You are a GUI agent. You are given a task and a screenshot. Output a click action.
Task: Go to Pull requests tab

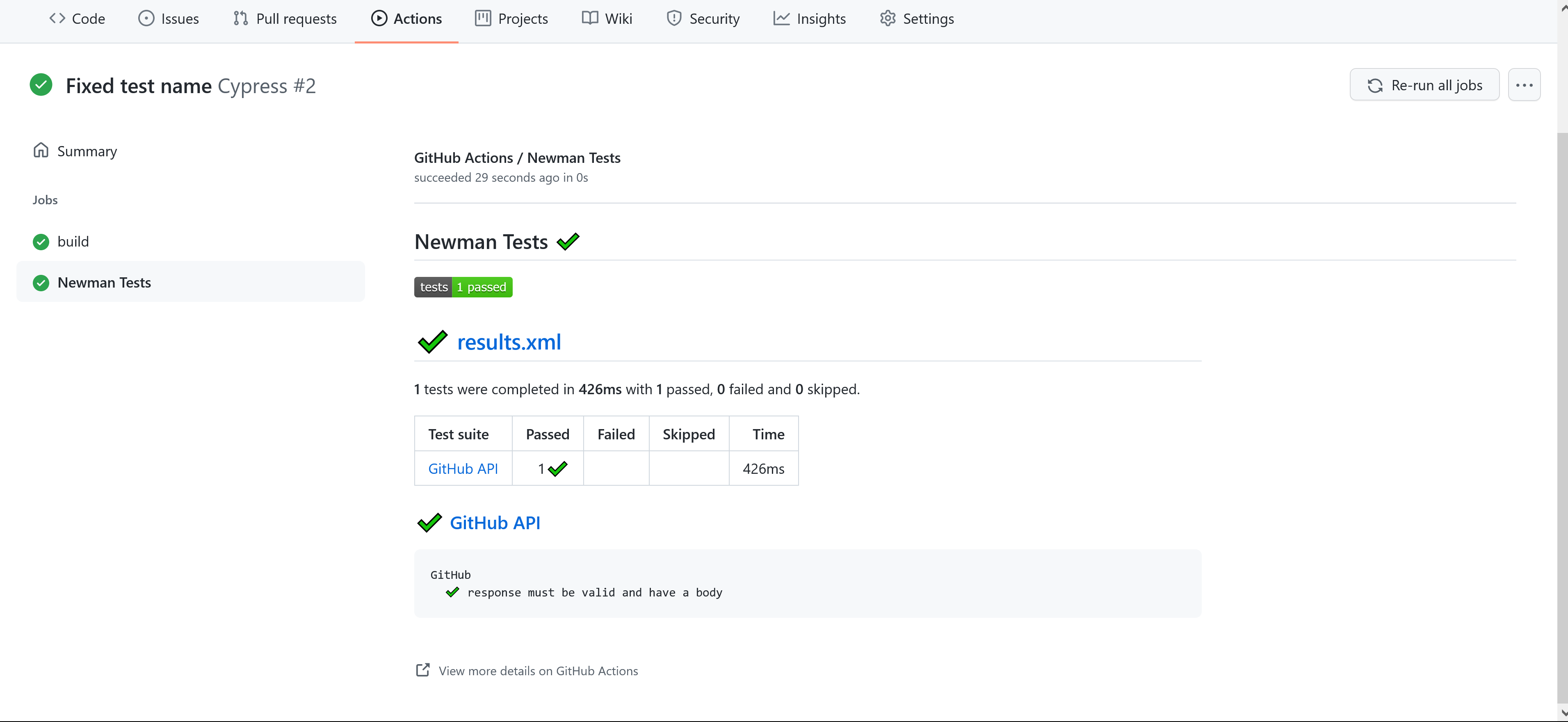coord(284,19)
